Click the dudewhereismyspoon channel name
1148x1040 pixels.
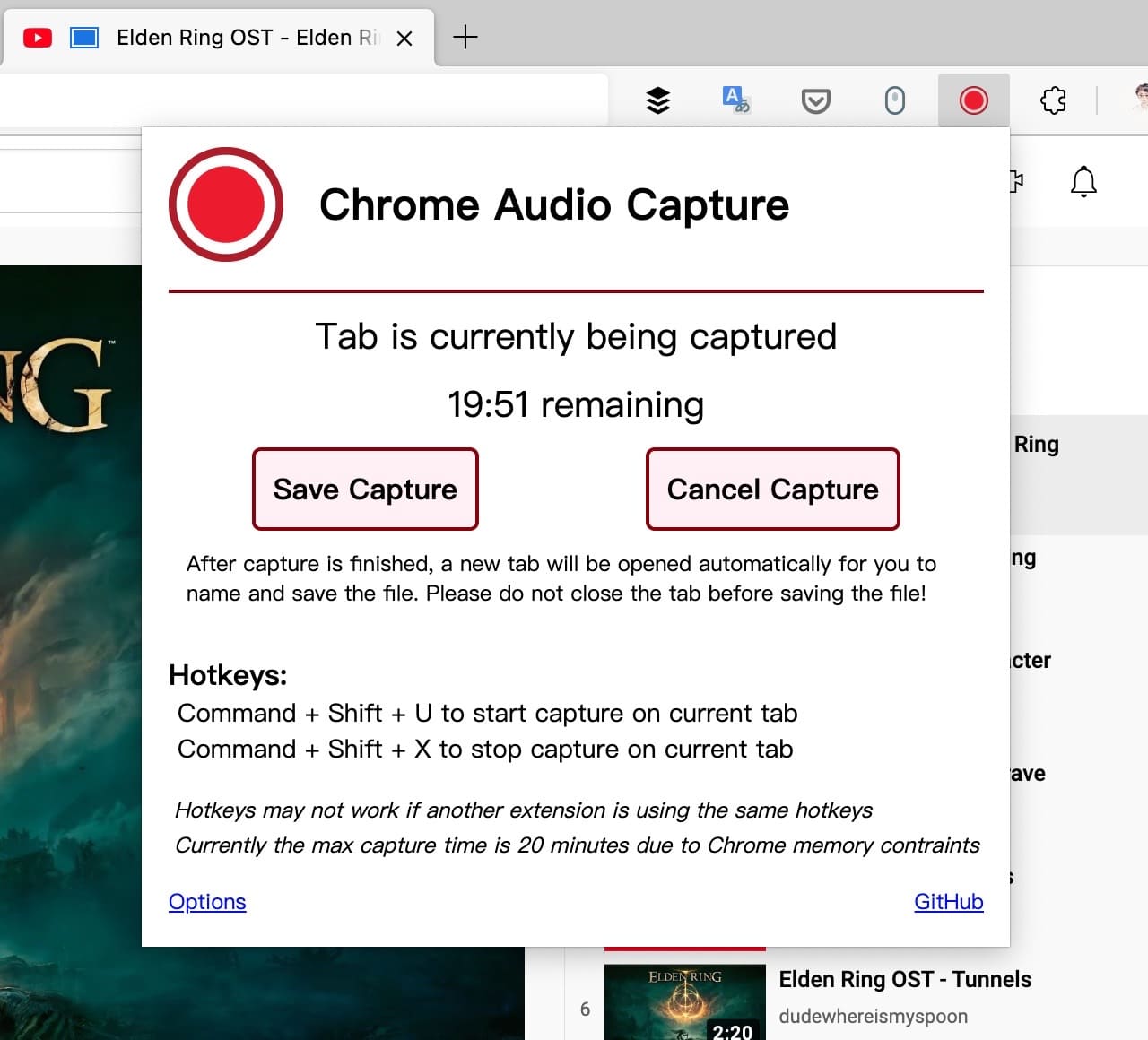(x=874, y=1017)
